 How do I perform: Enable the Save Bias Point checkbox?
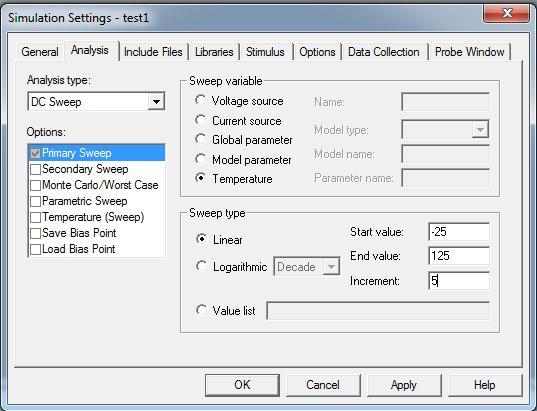(x=35, y=234)
